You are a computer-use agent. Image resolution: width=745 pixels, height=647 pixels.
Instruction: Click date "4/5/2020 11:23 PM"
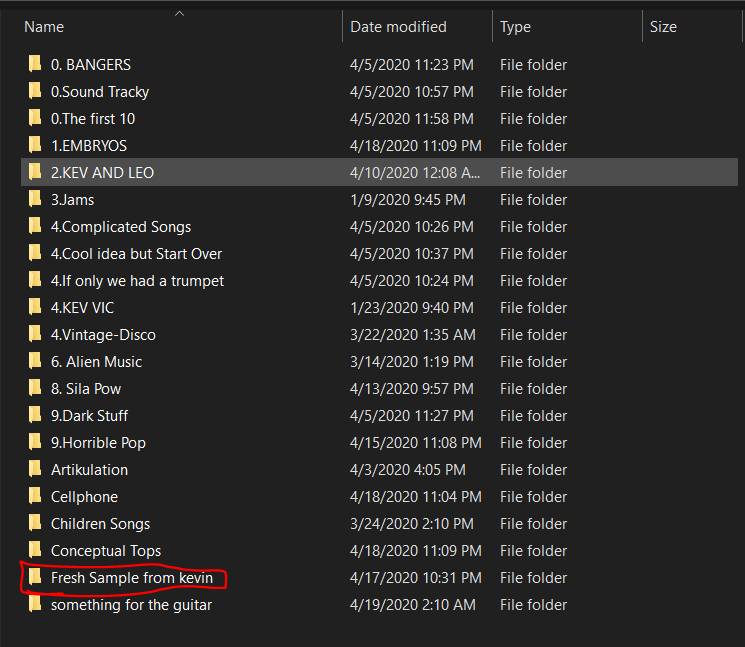tap(412, 65)
